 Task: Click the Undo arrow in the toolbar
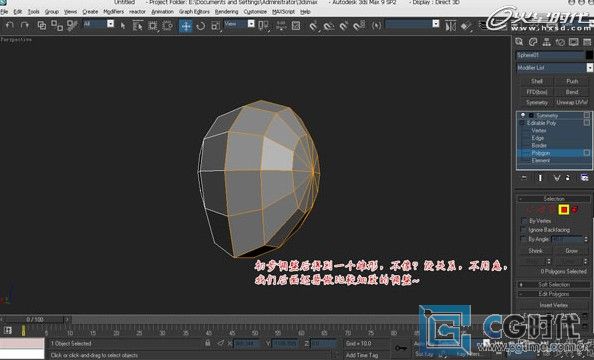click(10, 25)
